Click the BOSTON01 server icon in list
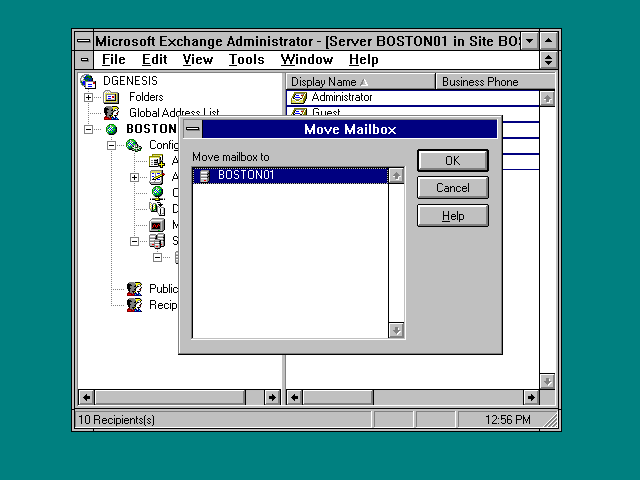Screen dimensions: 640x480 (204, 176)
